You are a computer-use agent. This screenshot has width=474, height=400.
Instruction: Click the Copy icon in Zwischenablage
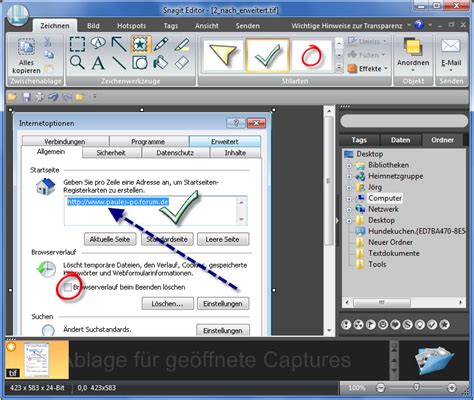[x=49, y=55]
